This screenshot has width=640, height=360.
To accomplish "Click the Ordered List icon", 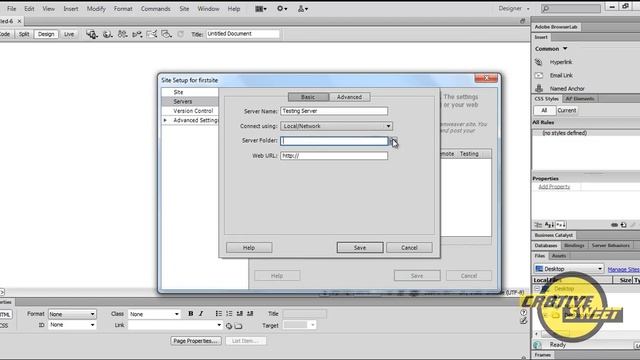I will click(229, 313).
